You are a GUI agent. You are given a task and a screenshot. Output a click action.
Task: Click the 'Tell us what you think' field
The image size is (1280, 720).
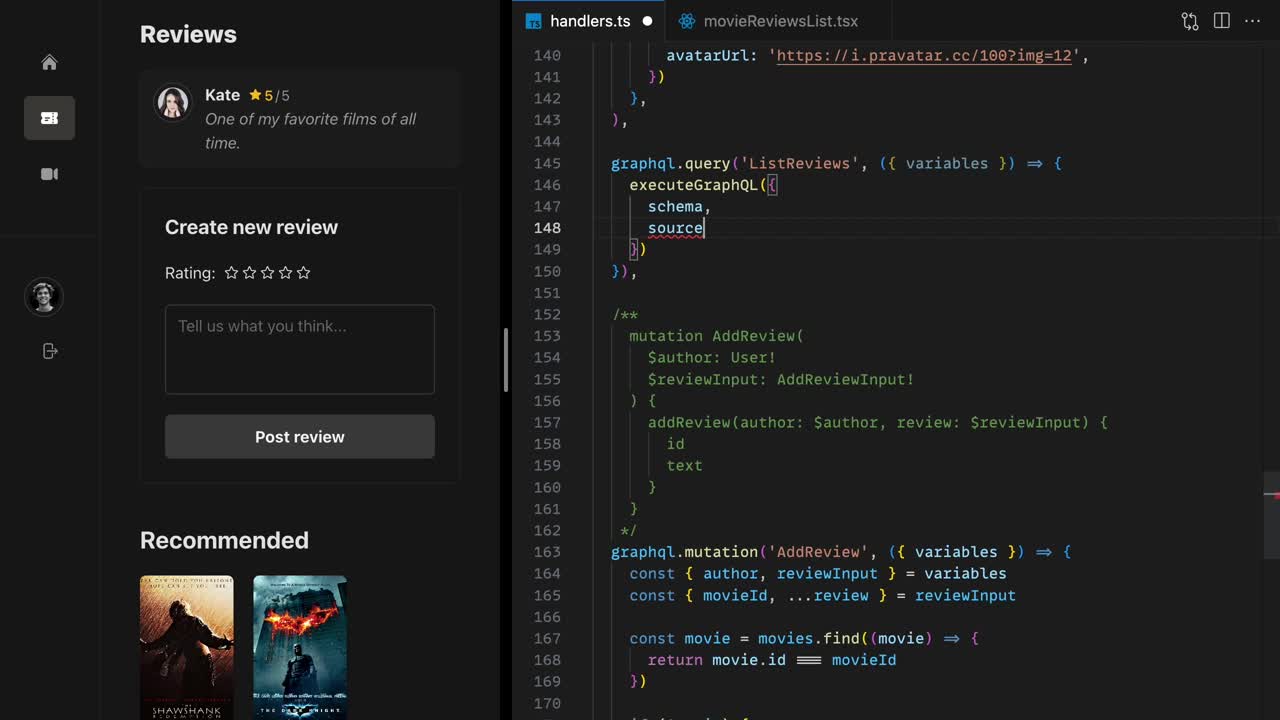(300, 349)
